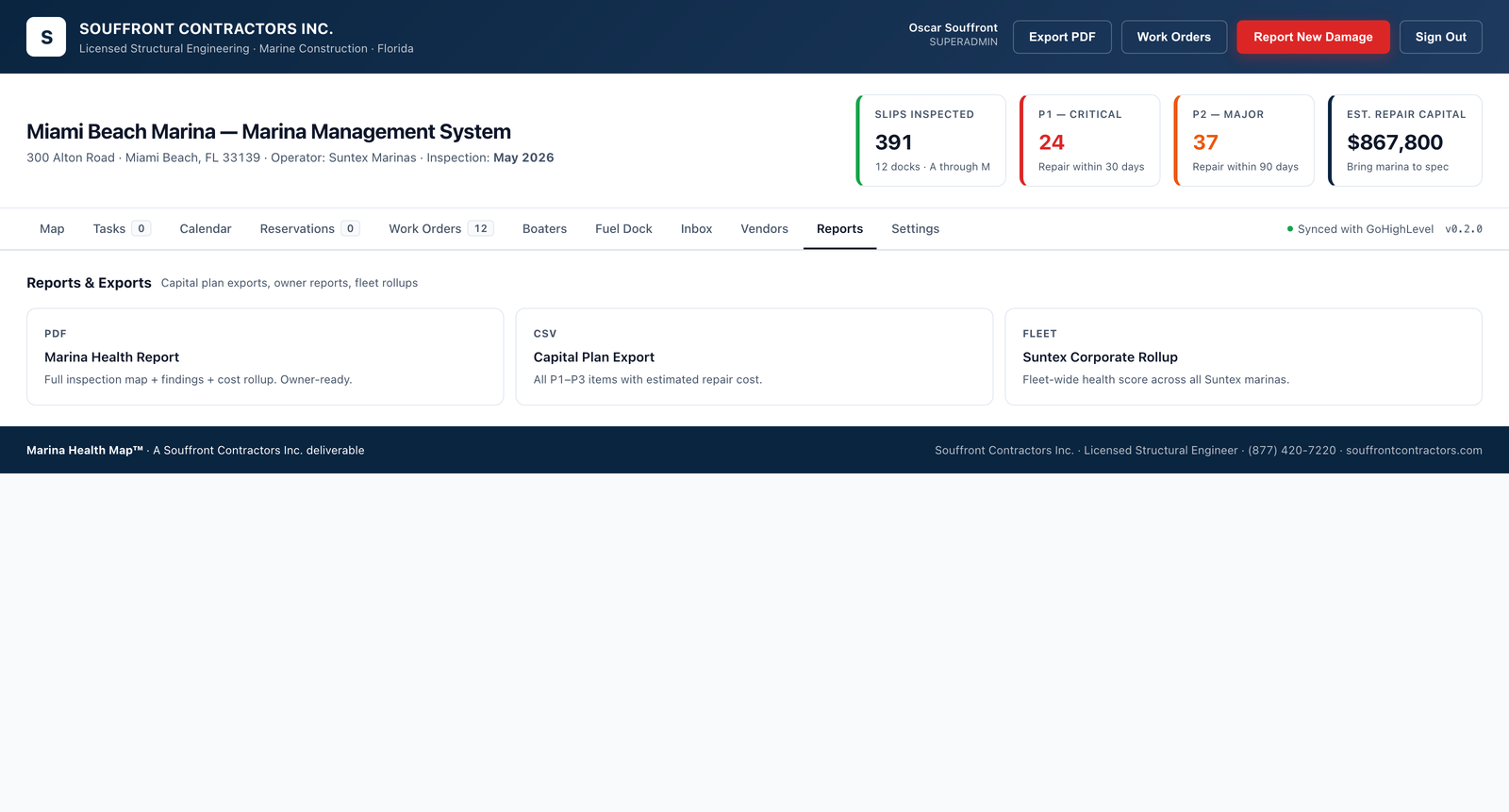Click the Export PDF button
Viewport: 1509px width, 812px height.
click(1062, 37)
